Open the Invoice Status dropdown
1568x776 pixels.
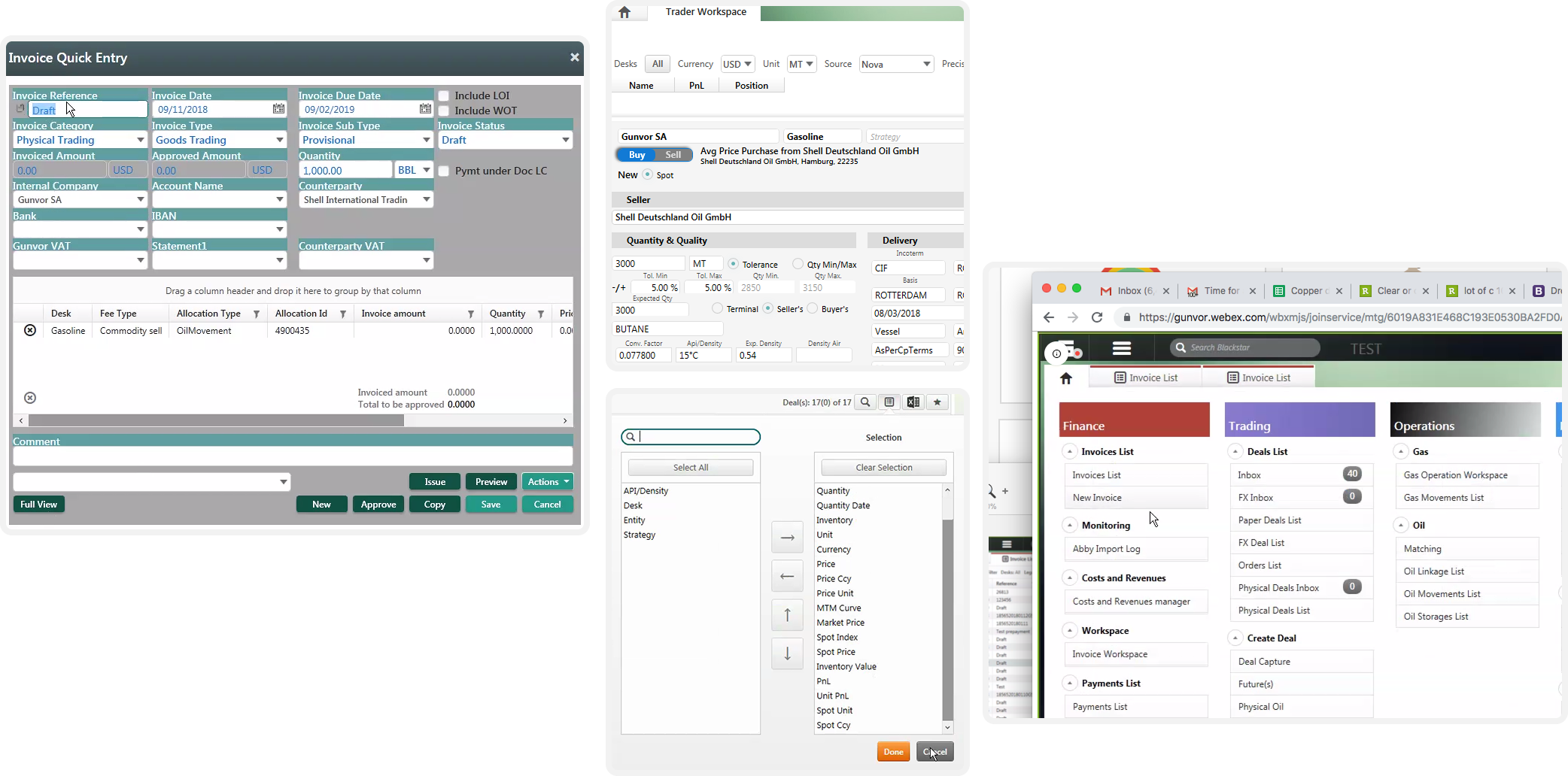[565, 141]
